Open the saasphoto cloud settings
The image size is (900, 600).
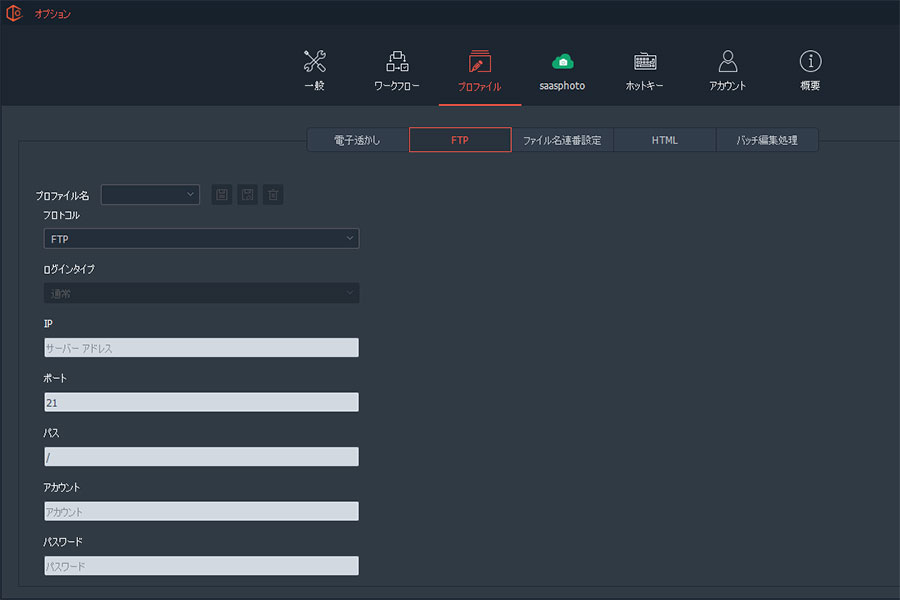click(562, 70)
